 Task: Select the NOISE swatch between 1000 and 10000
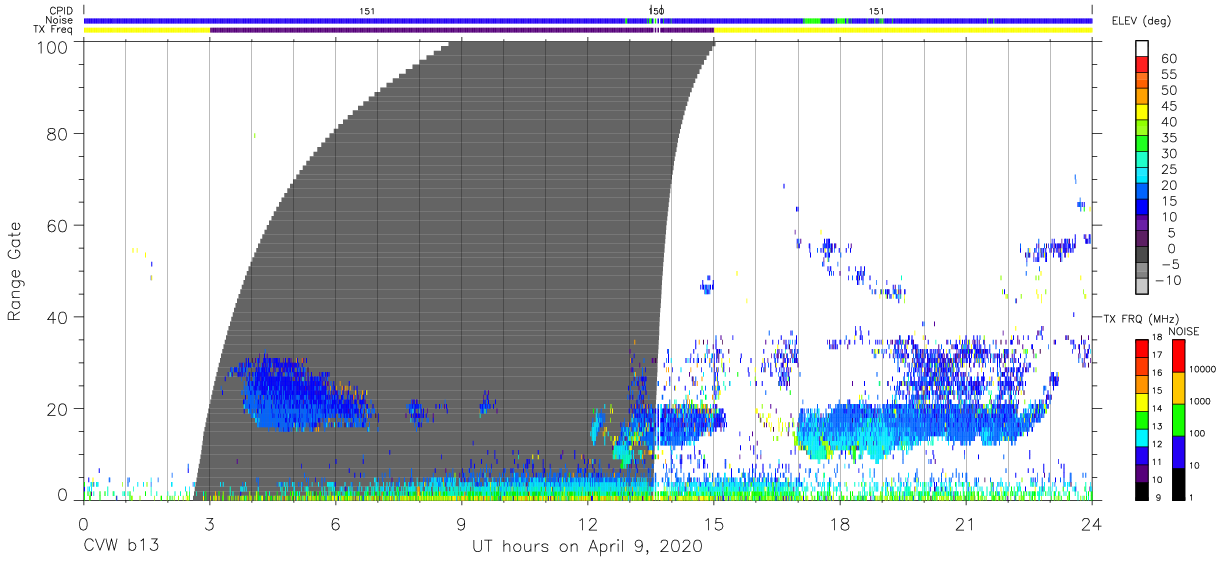[x=1178, y=387]
